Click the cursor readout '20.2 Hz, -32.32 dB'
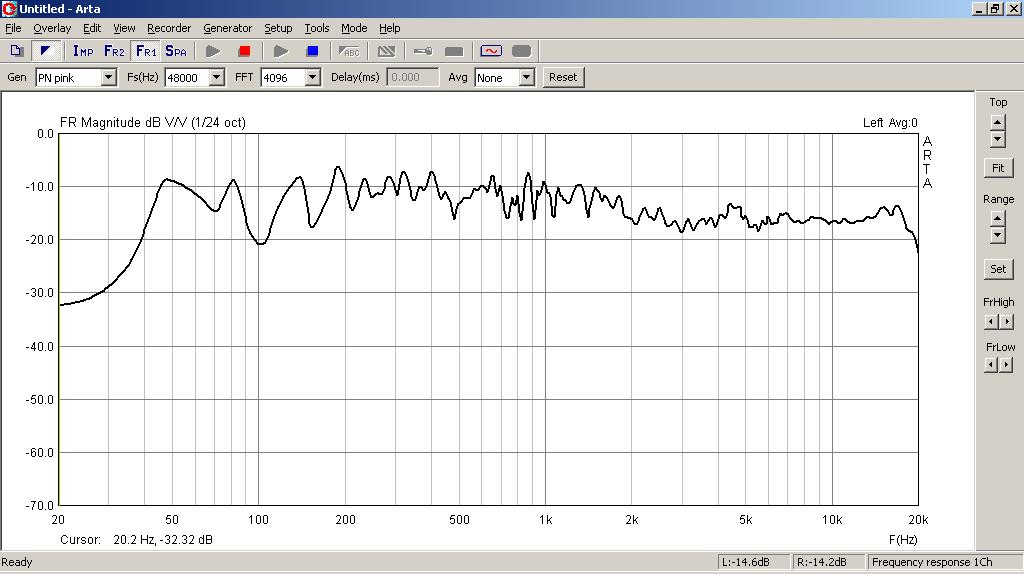1024x574 pixels. (163, 539)
